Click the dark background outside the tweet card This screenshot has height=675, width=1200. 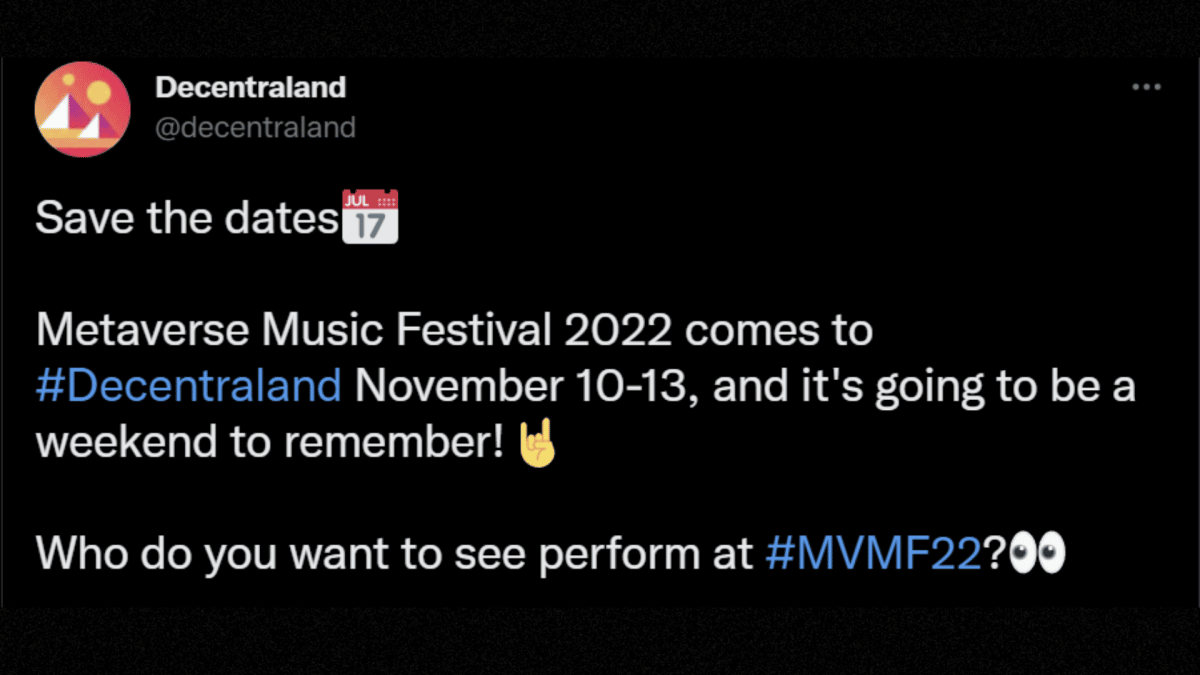[600, 645]
